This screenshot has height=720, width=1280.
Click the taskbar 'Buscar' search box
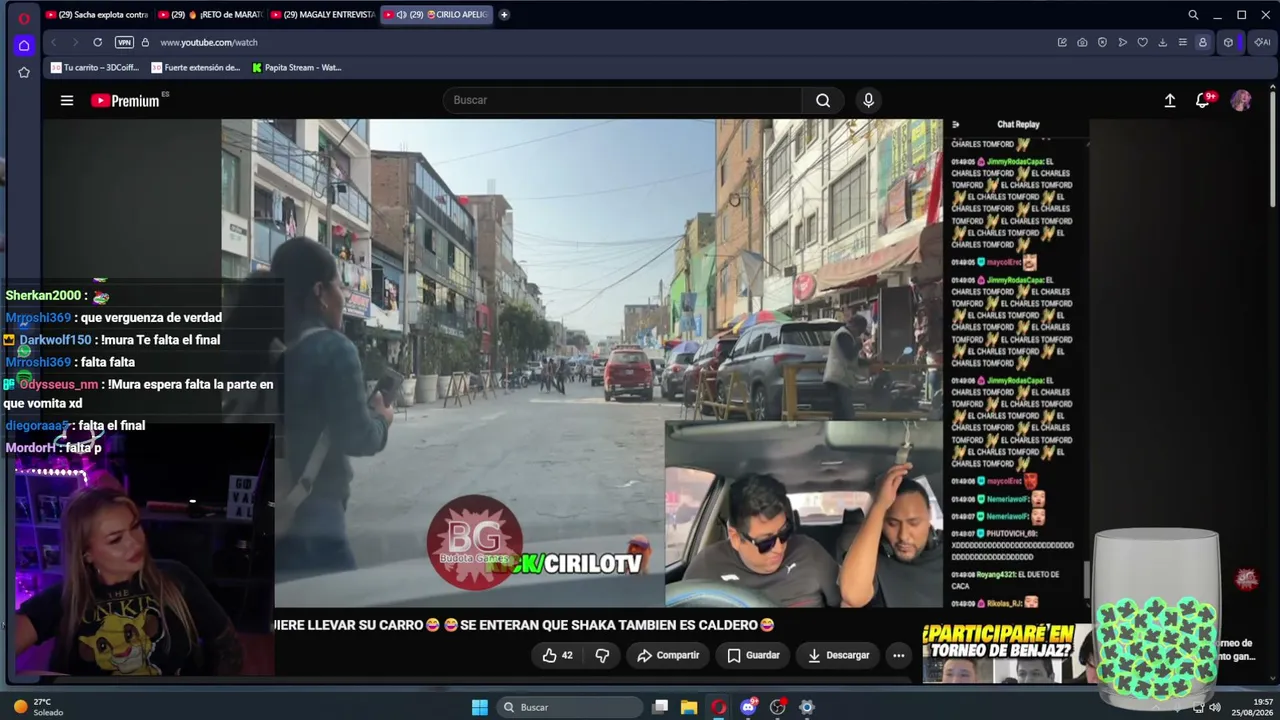pos(570,707)
